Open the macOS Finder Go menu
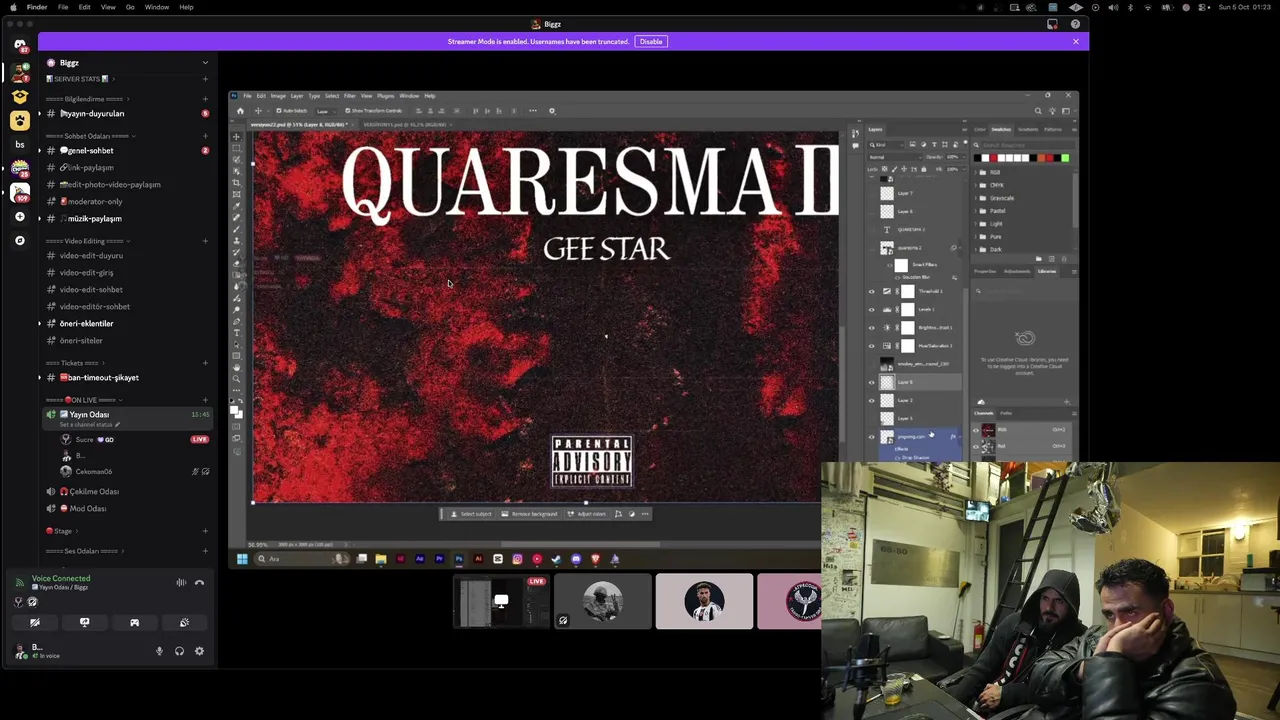 [130, 7]
